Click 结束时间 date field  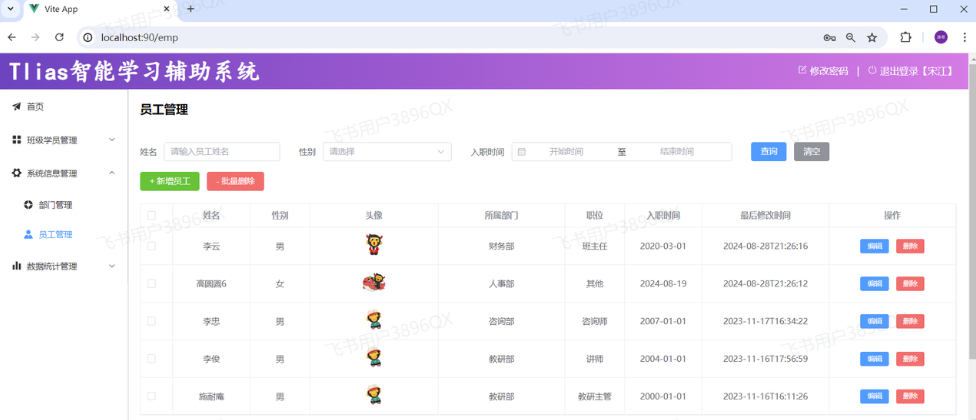[x=677, y=151]
